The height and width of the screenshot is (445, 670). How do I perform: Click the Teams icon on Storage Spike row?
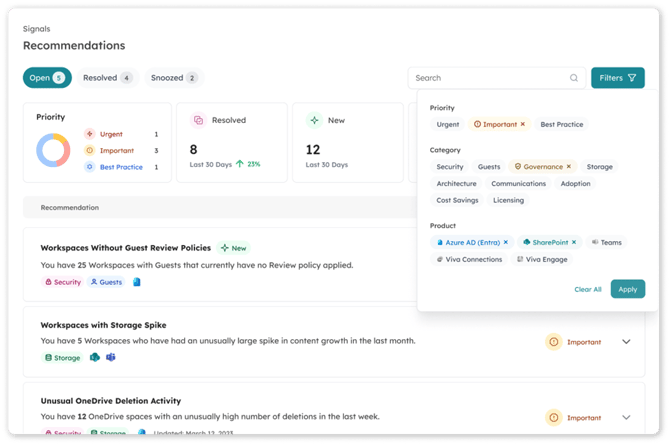point(111,357)
